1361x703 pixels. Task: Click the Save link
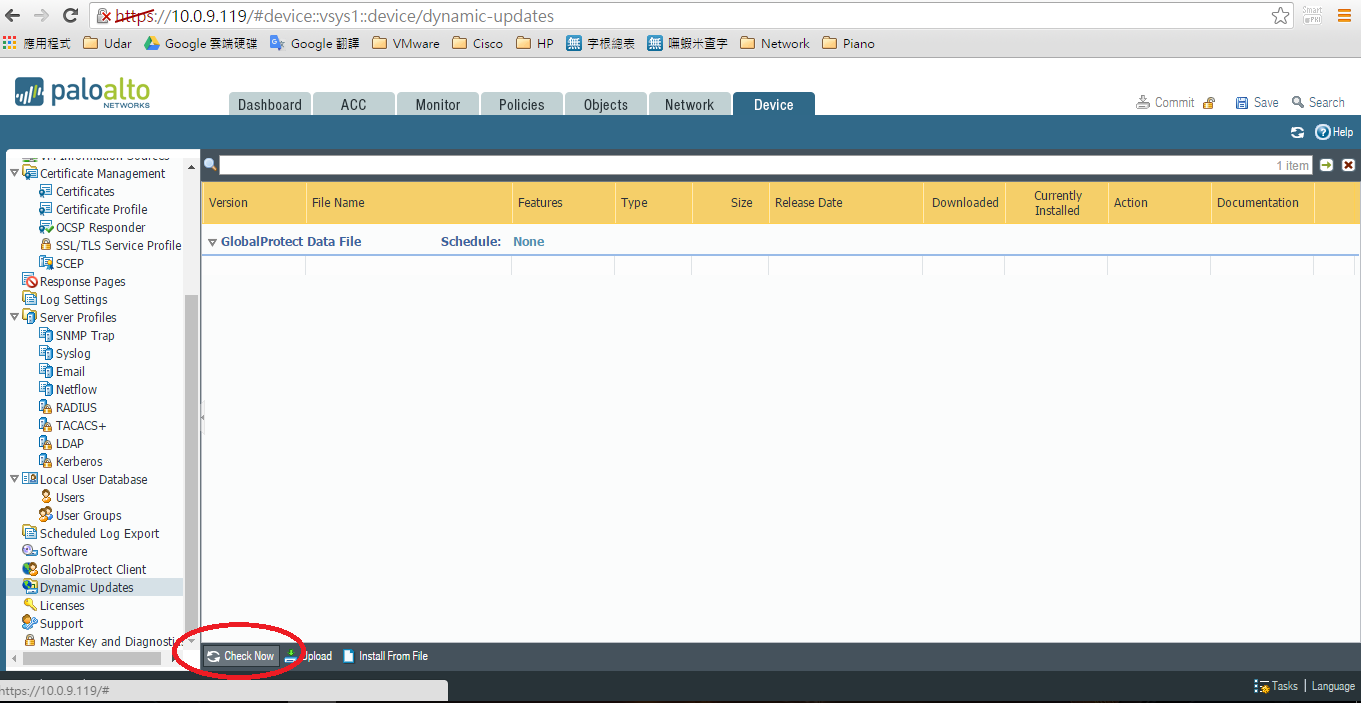pyautogui.click(x=1257, y=102)
